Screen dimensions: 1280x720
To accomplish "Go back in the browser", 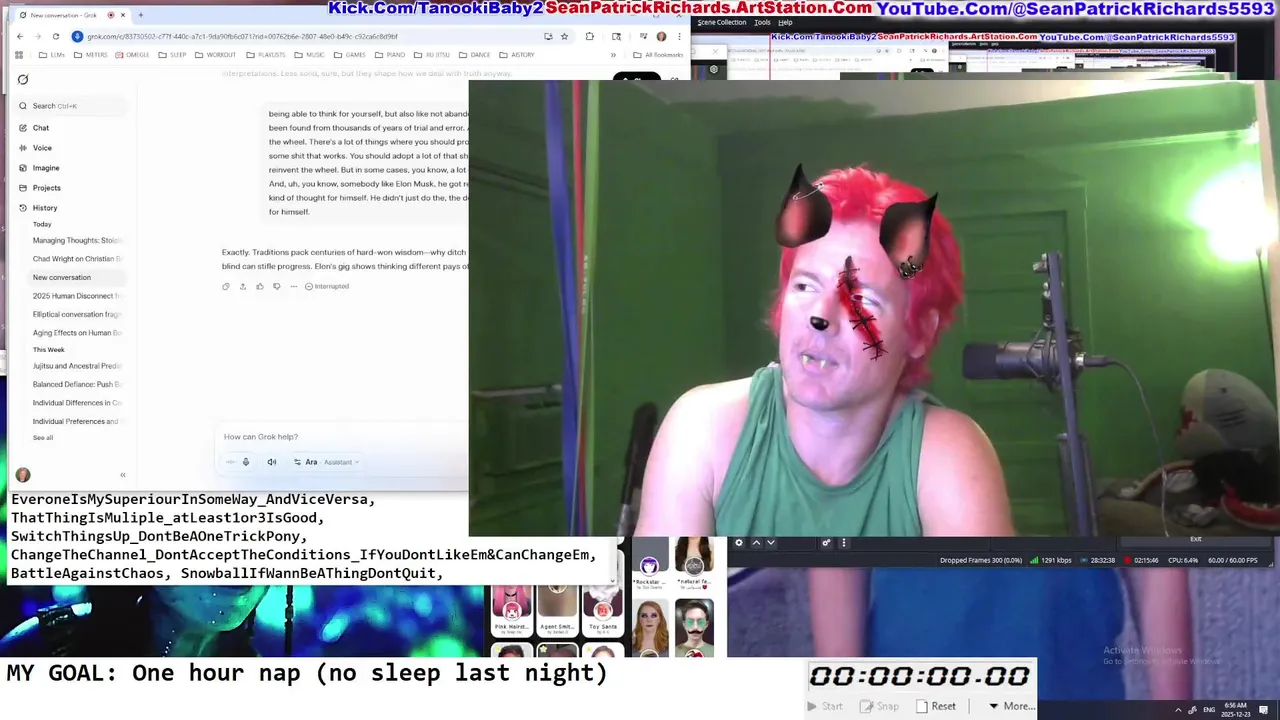I will (x=20, y=37).
